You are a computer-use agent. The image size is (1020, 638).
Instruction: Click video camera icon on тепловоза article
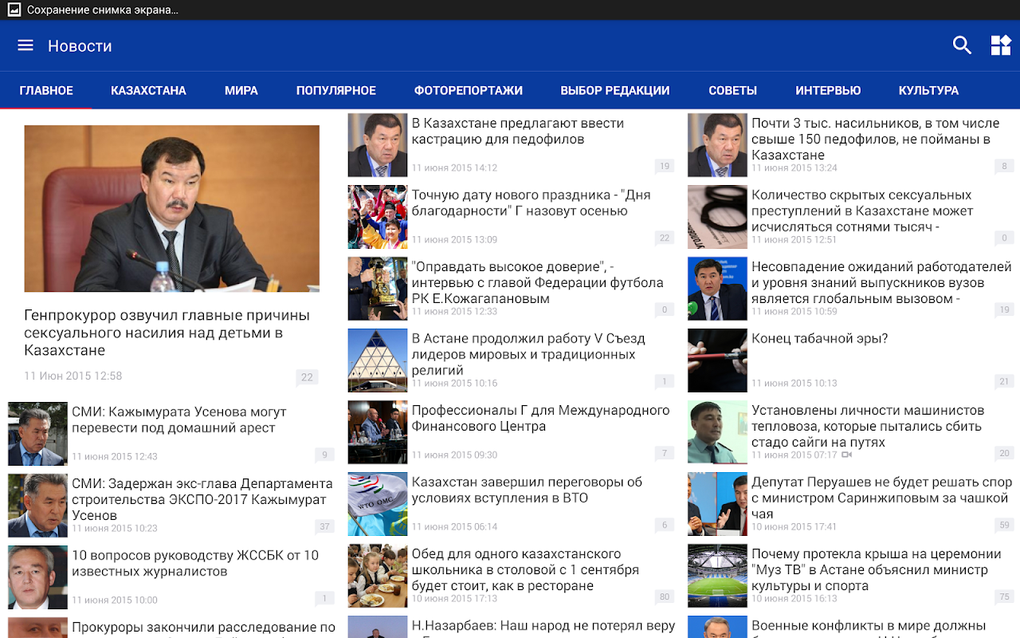tap(846, 455)
